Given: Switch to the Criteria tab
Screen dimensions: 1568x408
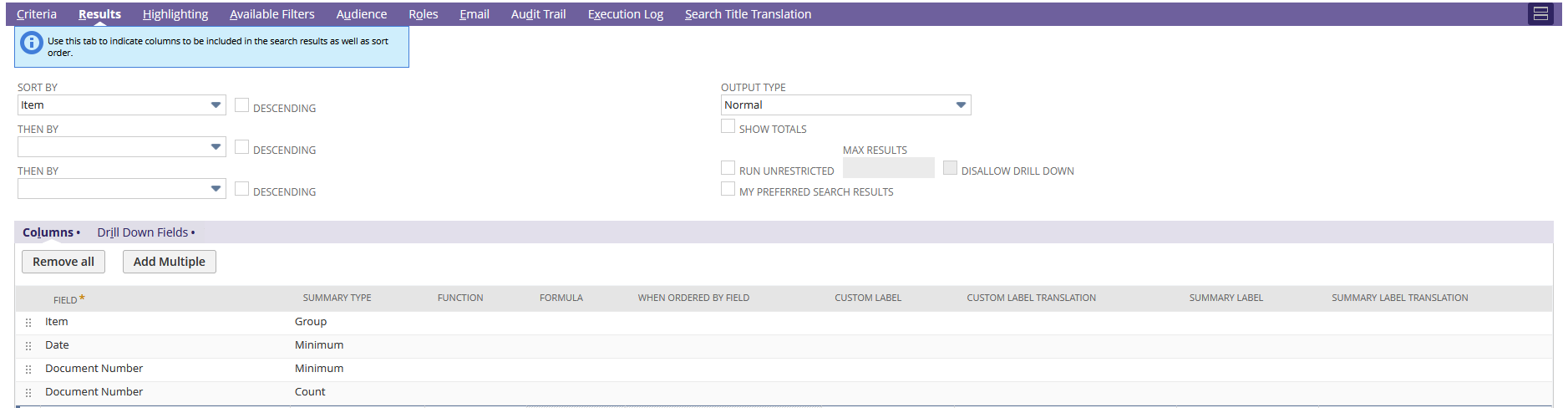Looking at the screenshot, I should [37, 14].
